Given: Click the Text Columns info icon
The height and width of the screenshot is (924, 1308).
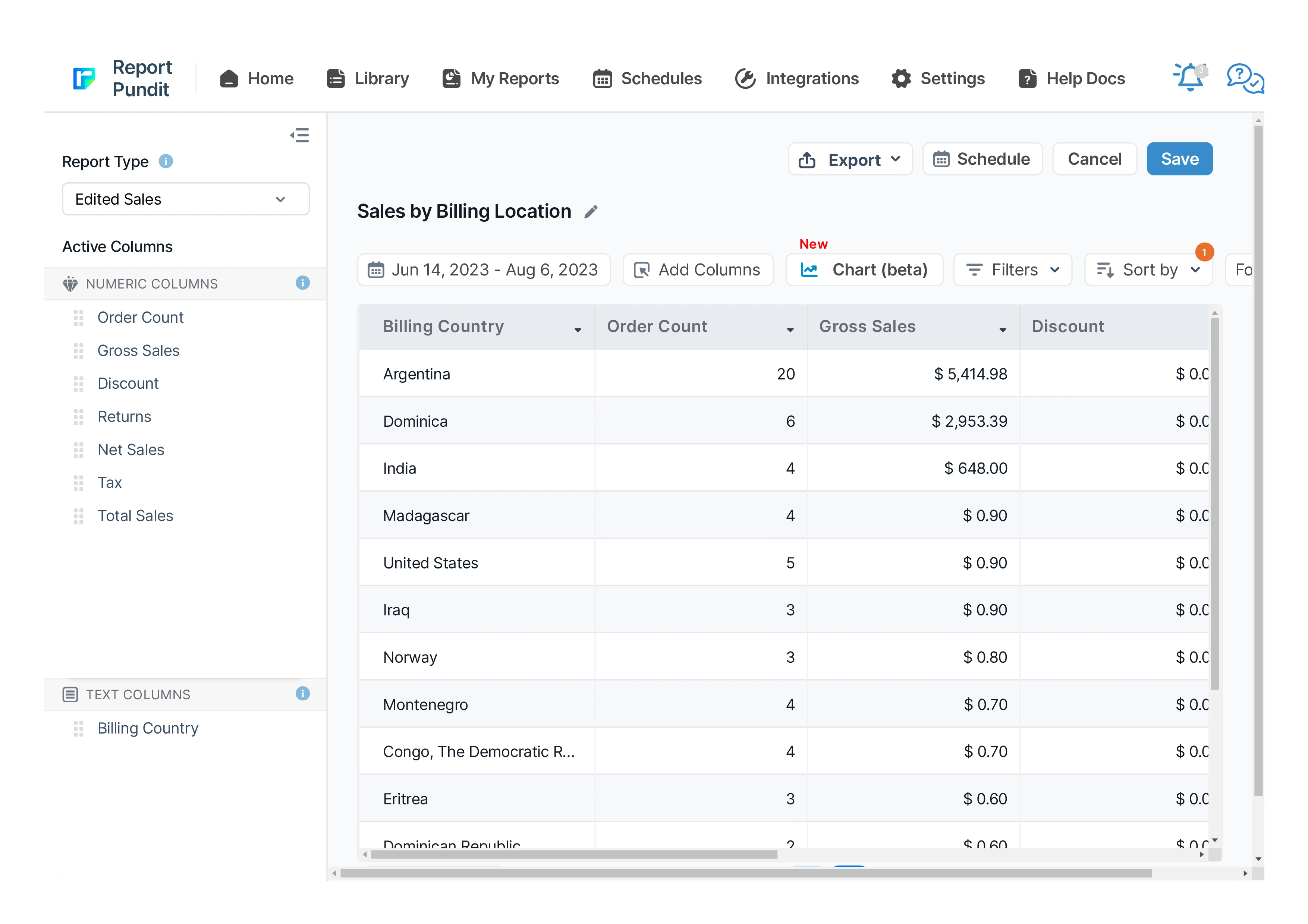Looking at the screenshot, I should pyautogui.click(x=302, y=693).
